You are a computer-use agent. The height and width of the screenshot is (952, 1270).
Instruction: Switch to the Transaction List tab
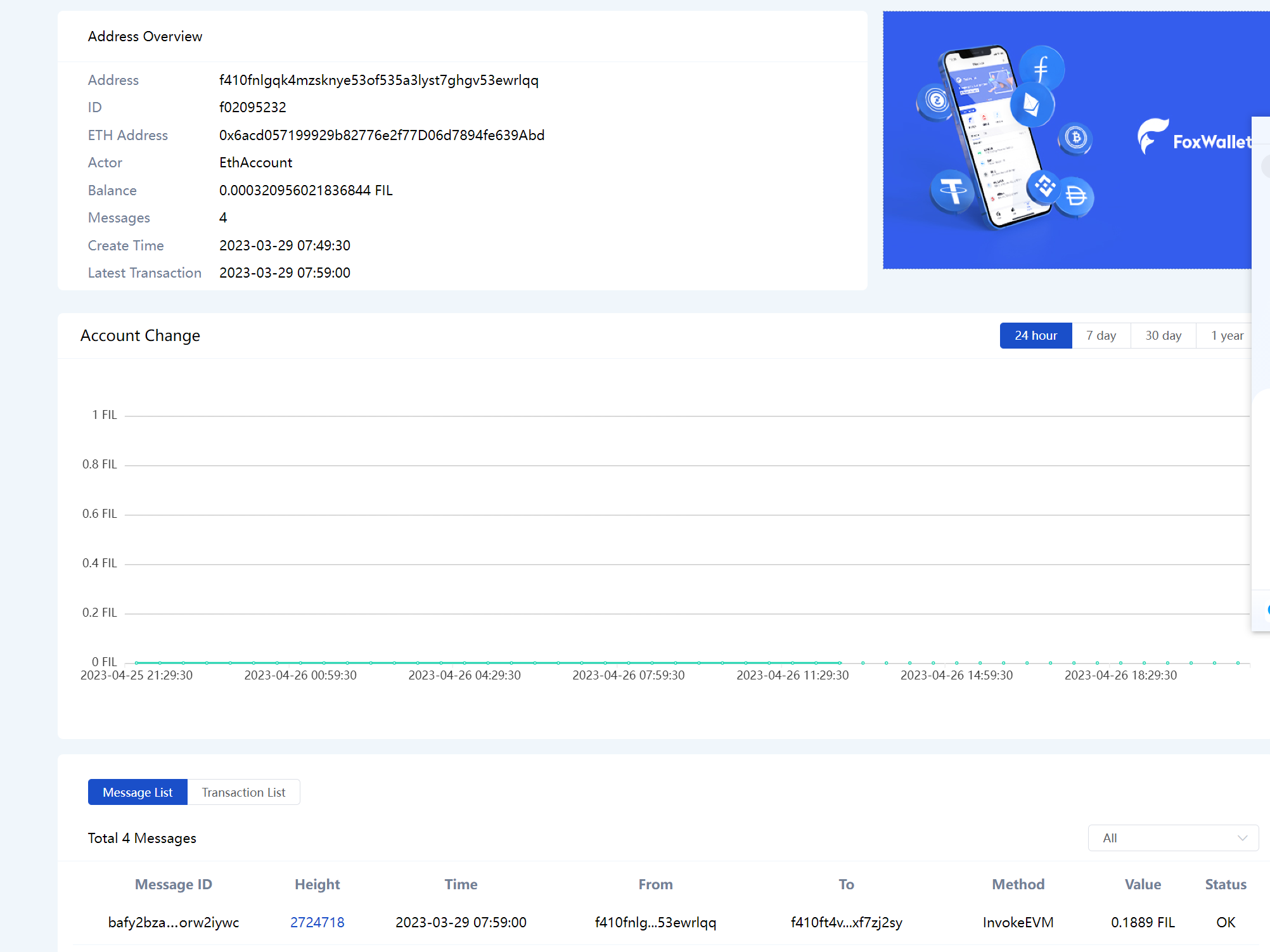point(243,792)
